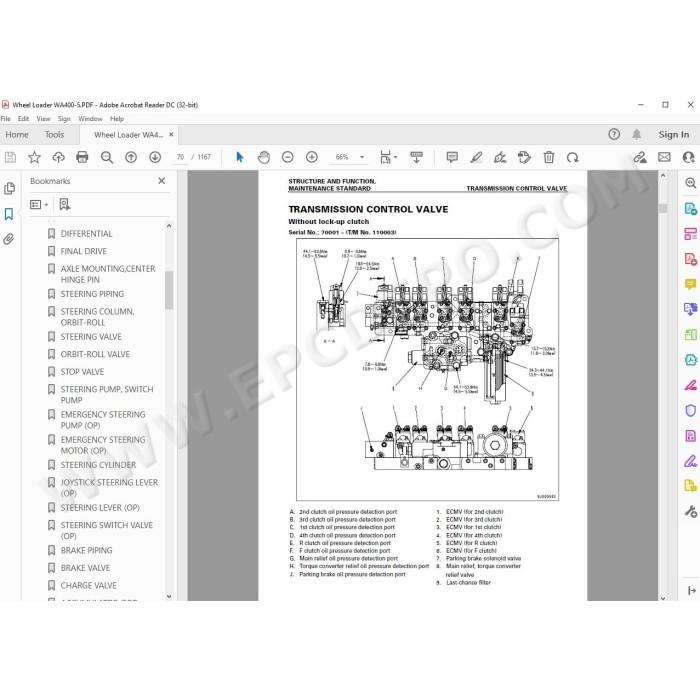Open the BRAKE VALVE bookmark
This screenshot has width=700, height=700.
point(85,568)
